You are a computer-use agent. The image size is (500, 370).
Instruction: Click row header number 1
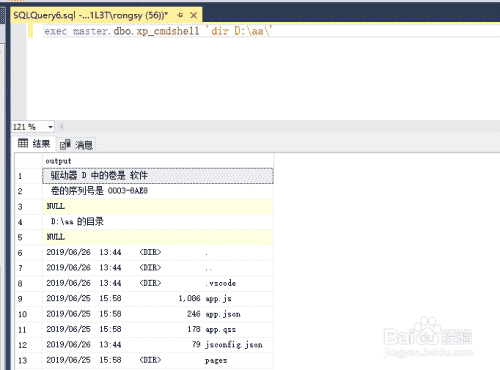(29, 176)
